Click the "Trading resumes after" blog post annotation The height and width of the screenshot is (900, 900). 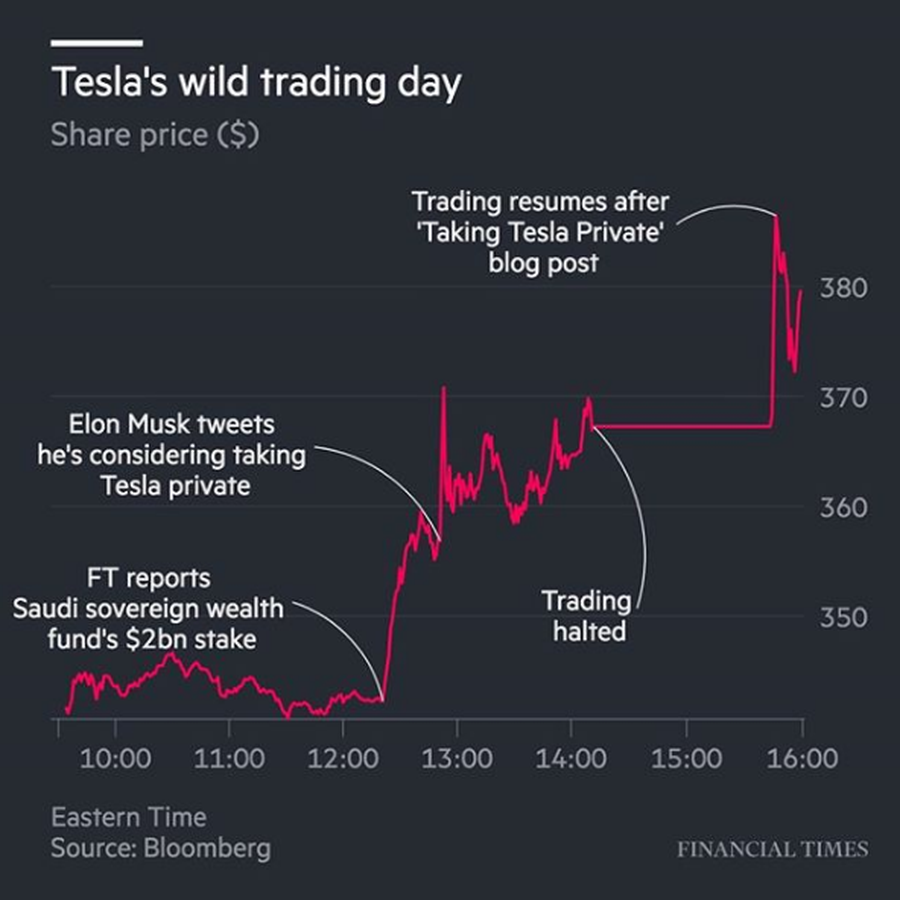[540, 232]
